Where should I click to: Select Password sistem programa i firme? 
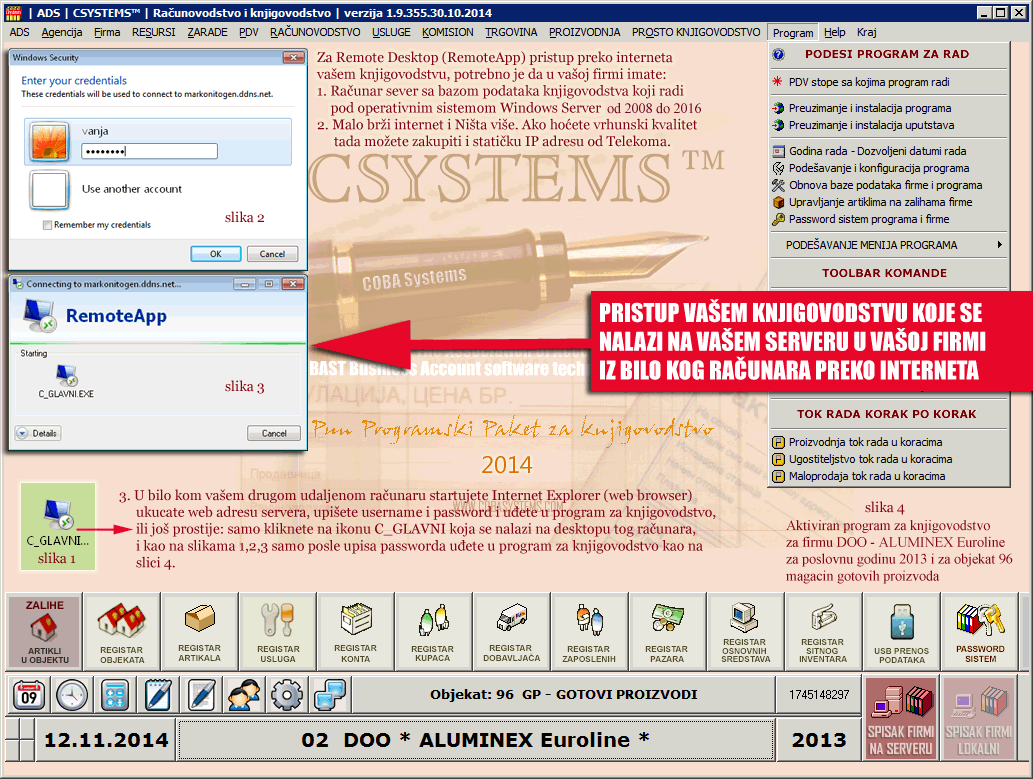point(889,219)
